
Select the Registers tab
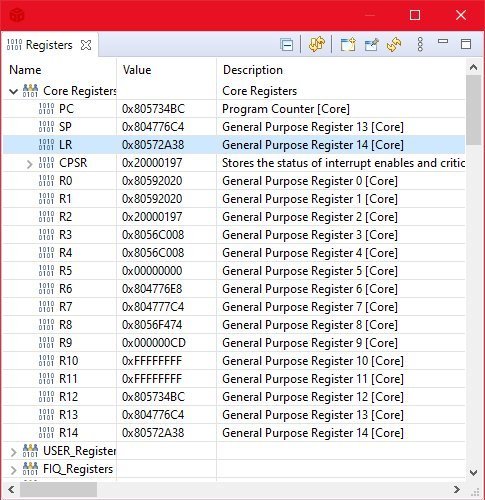49,45
